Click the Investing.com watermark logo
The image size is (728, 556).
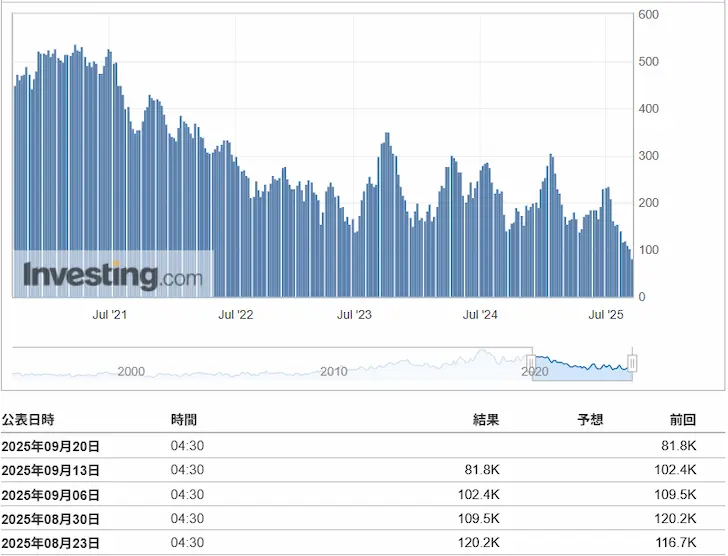coord(112,274)
